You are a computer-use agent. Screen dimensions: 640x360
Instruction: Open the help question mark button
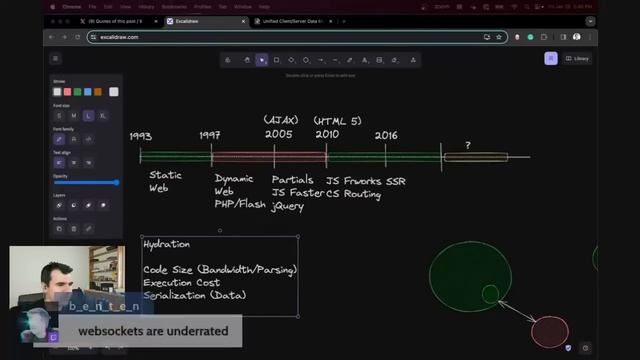(x=585, y=348)
